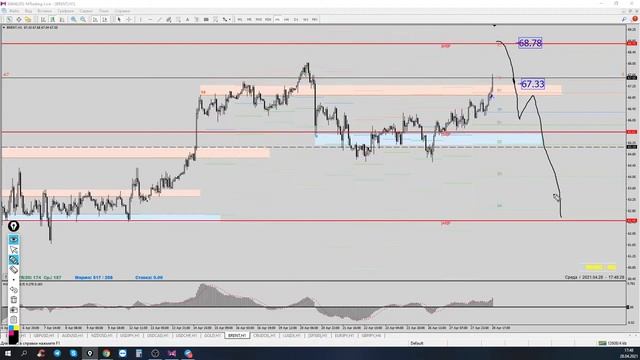Open Calculator from the taskbar
Screen dimensions: 640x360
pos(139,353)
